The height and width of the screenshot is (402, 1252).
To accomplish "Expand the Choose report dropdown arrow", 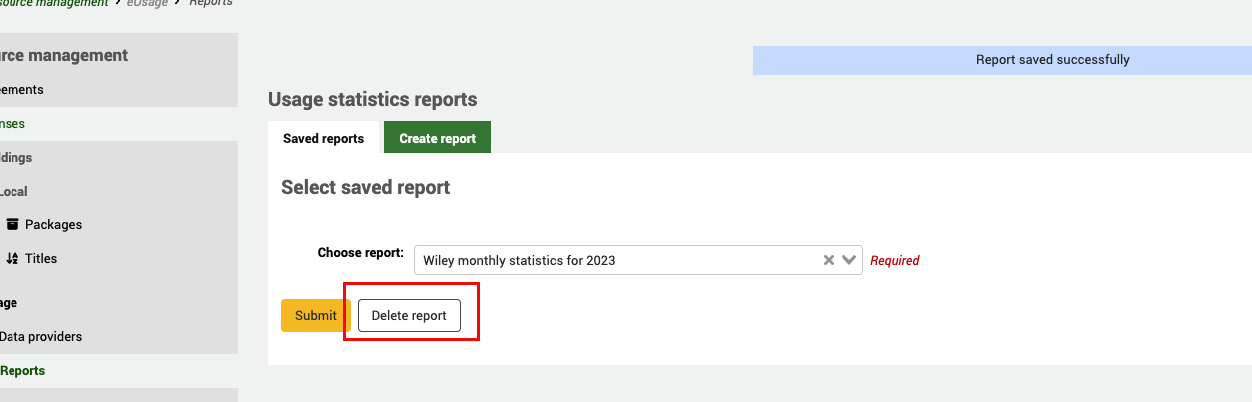I will click(849, 260).
